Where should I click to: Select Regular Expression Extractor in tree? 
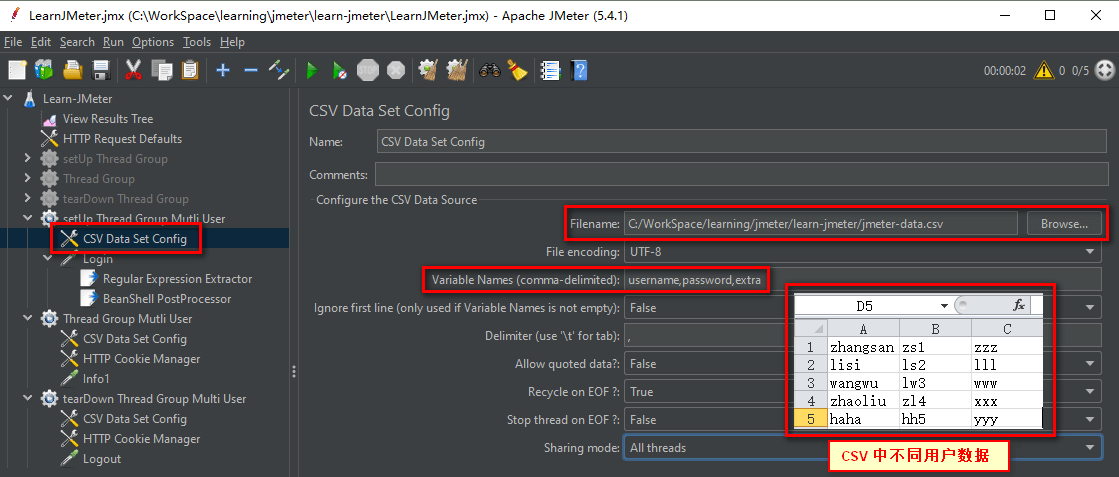178,278
